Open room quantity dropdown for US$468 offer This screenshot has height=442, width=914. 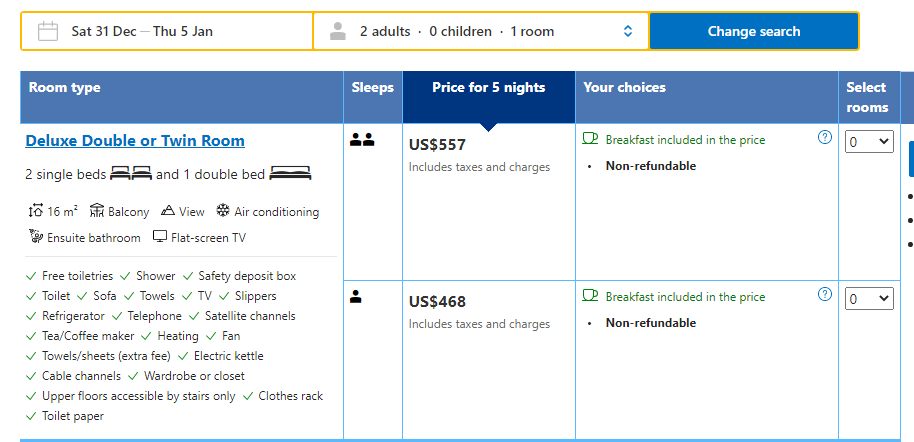coord(869,299)
